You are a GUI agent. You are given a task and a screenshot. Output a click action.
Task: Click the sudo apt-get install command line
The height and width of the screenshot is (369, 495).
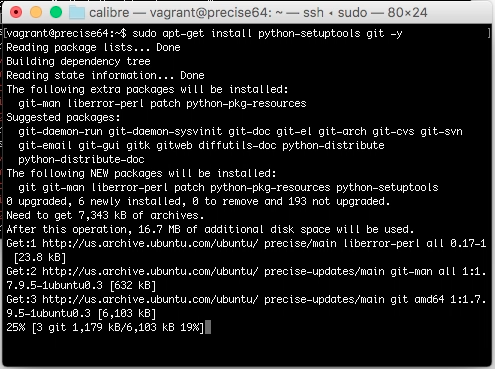204,33
